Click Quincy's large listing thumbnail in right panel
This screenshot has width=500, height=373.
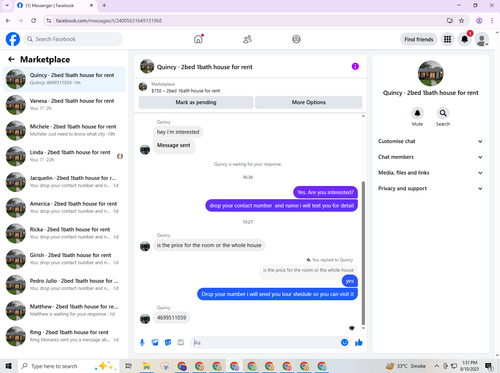pos(430,73)
